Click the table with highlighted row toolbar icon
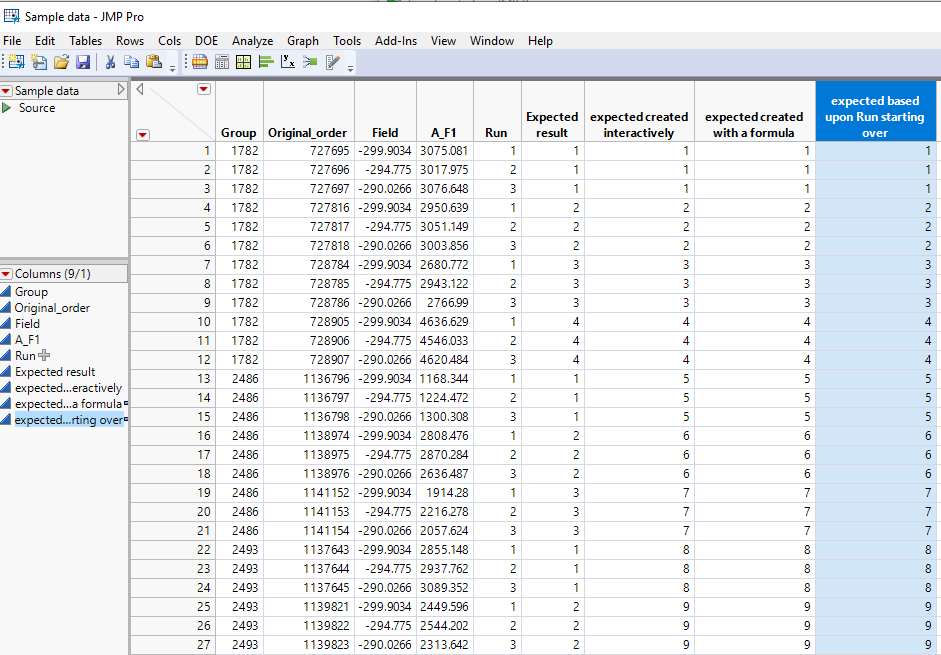 point(200,62)
